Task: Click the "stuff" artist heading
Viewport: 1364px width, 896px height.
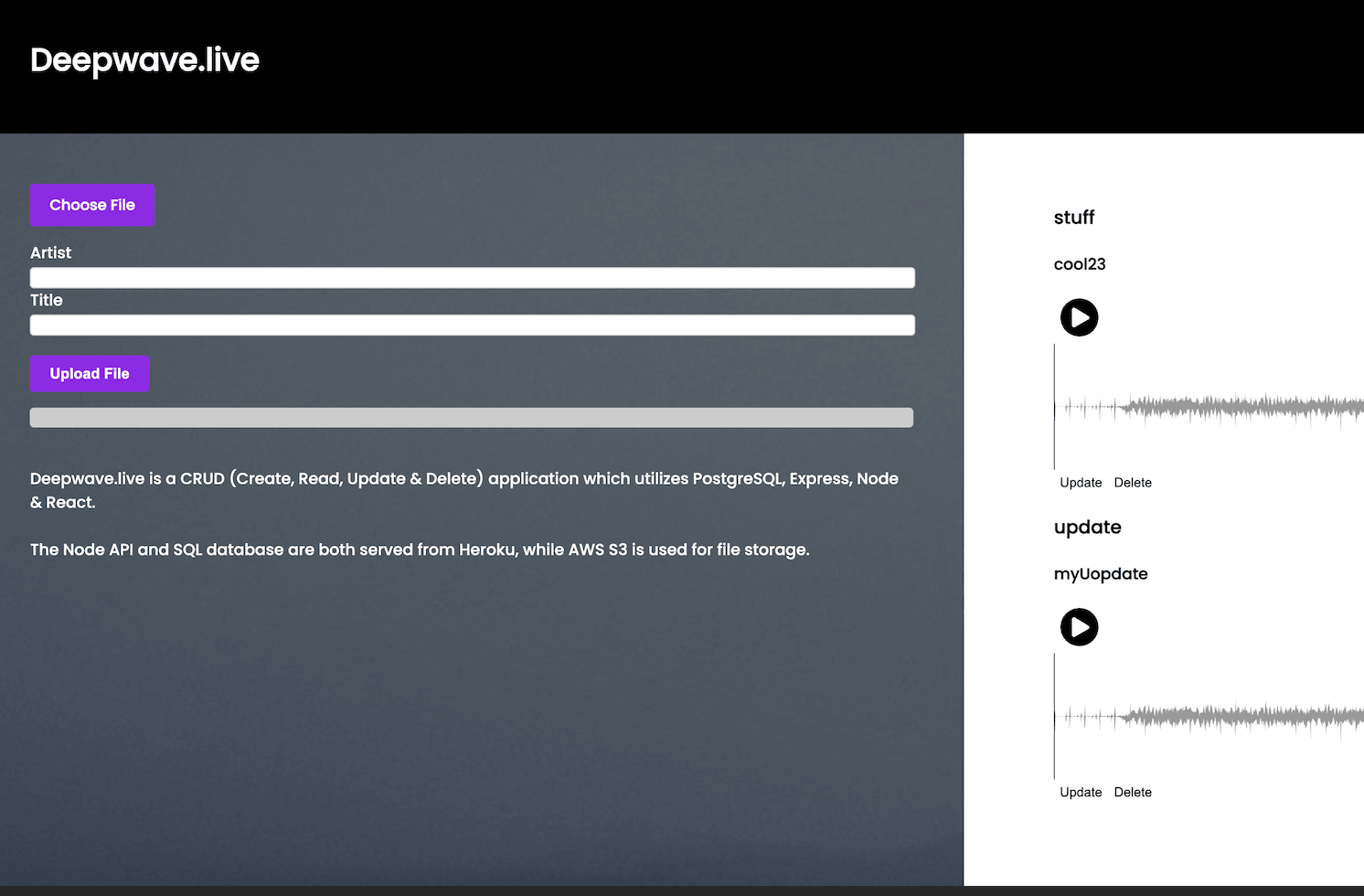Action: point(1074,218)
